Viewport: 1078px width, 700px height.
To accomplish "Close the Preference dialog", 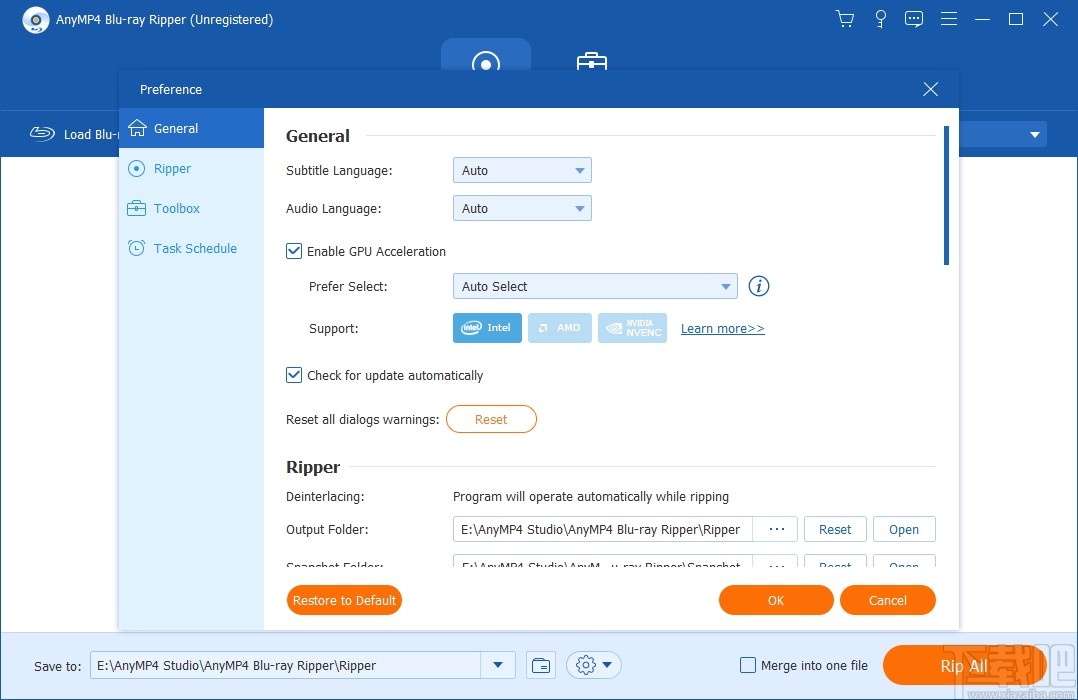I will tap(930, 89).
